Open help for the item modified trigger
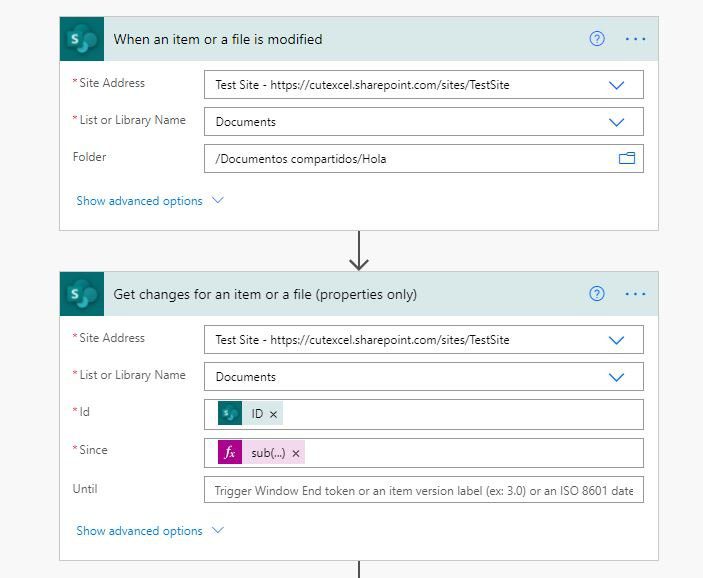This screenshot has height=578, width=703. click(x=597, y=39)
